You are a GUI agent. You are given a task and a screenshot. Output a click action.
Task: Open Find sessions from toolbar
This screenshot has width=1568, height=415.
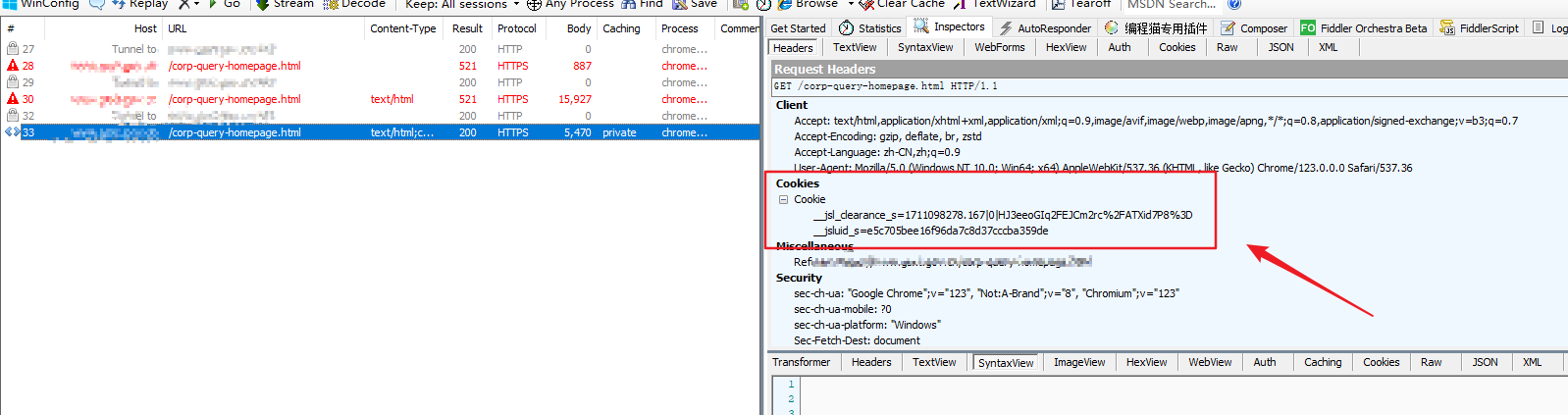[642, 4]
